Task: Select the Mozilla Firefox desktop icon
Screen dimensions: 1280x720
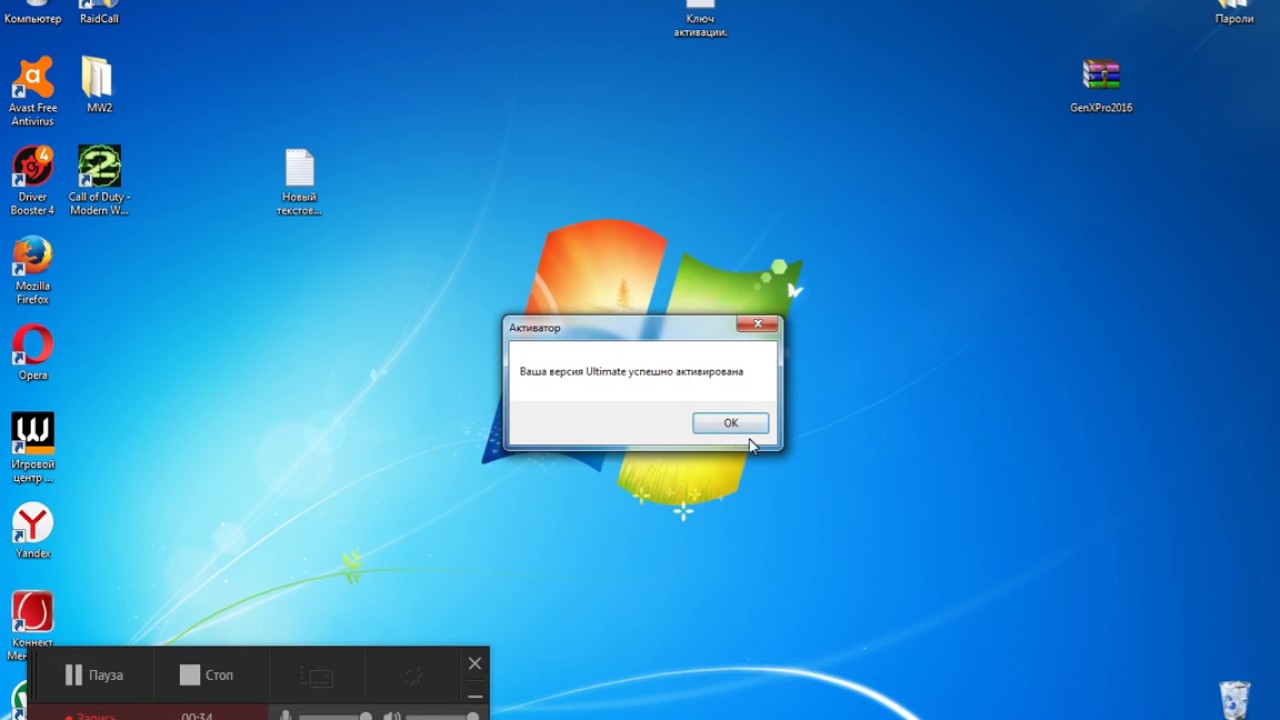Action: 33,270
